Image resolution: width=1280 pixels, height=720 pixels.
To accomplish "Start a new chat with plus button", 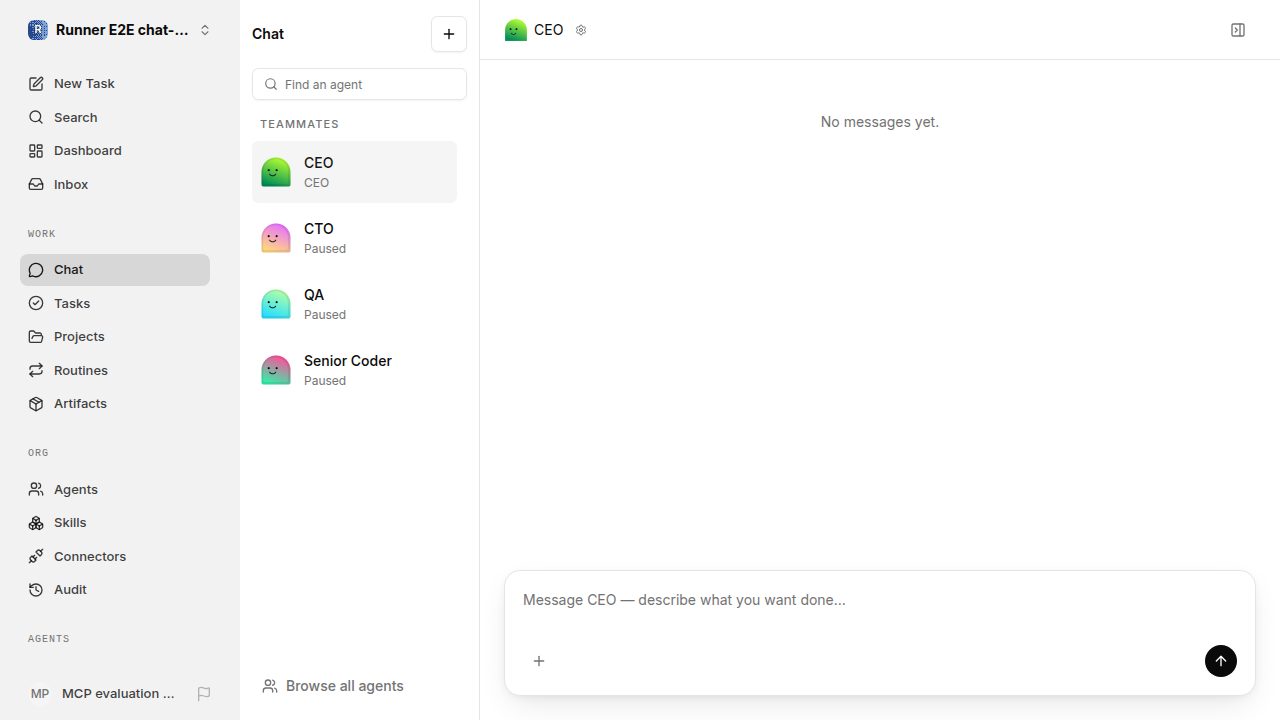I will (449, 34).
